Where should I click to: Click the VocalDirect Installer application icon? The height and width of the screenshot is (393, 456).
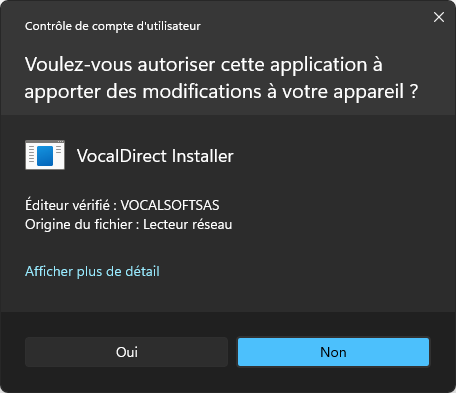45,155
